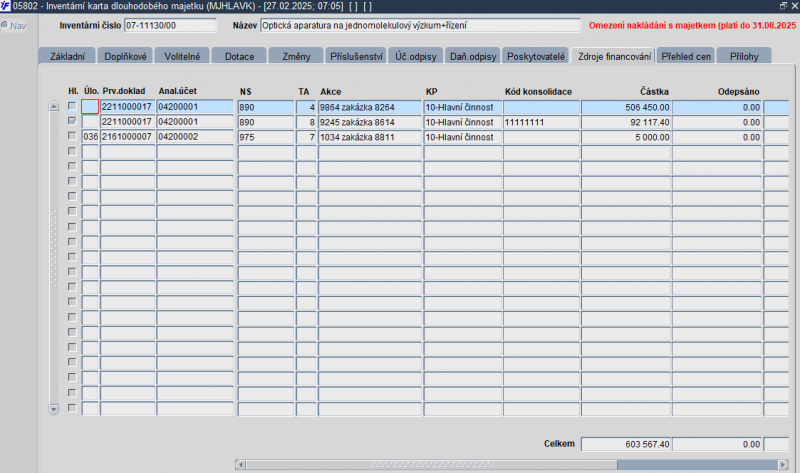
Task: Click TA value 7
Action: coord(306,137)
